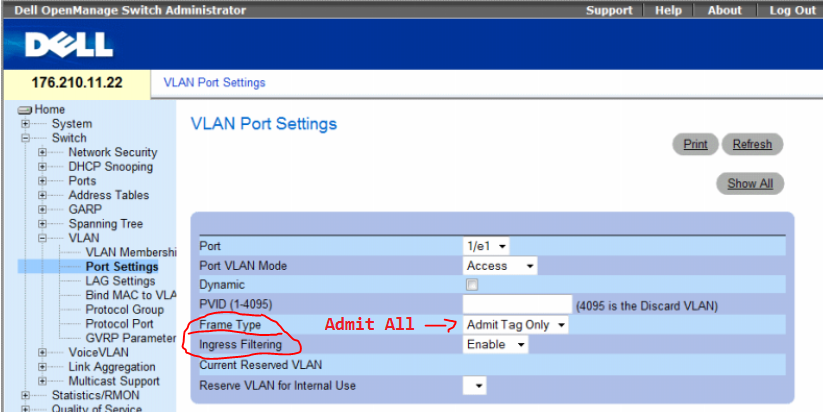The height and width of the screenshot is (412, 823).
Task: Open Protocol Port page
Action: click(x=120, y=324)
